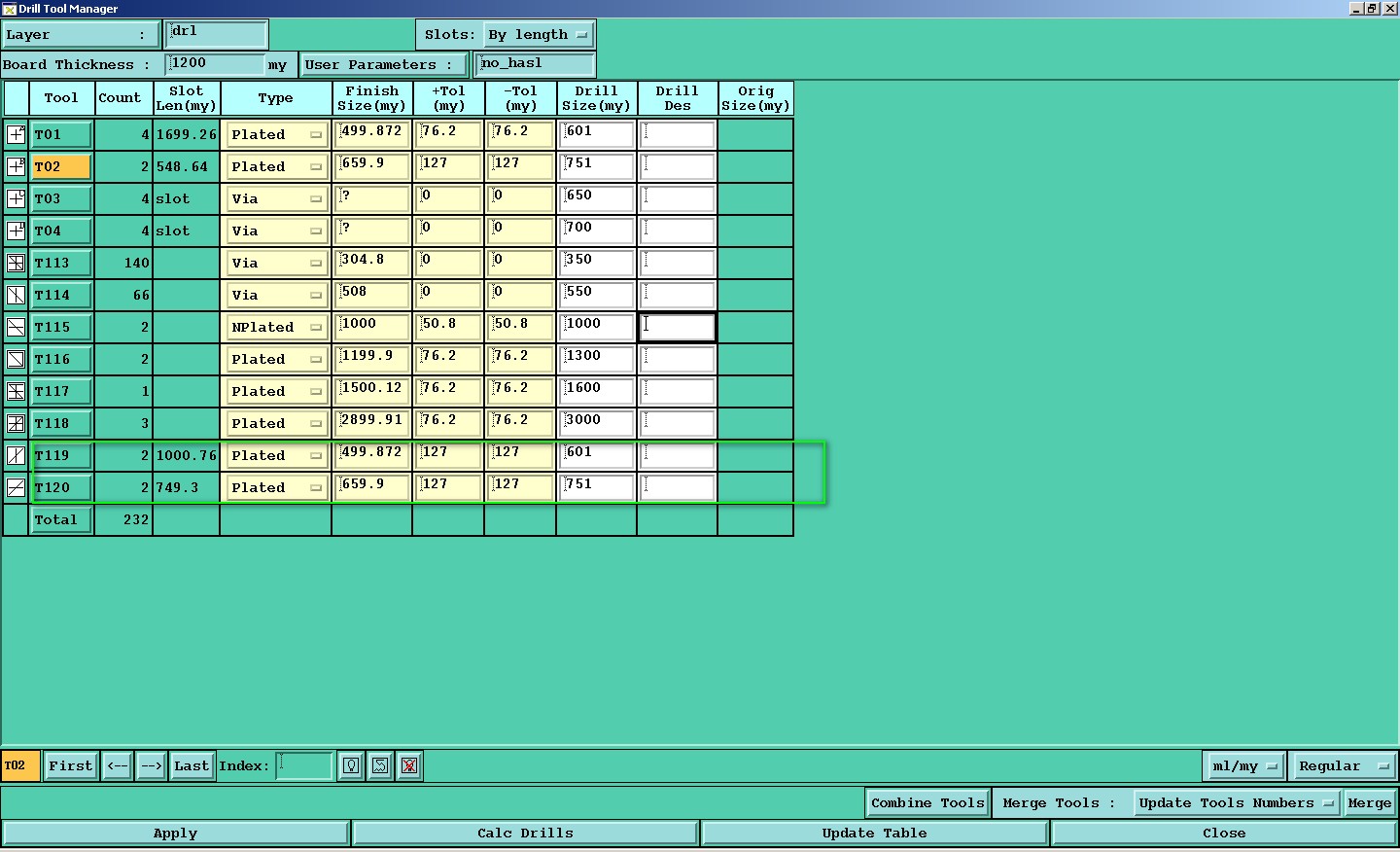Click the T02 row symbol icon
The width and height of the screenshot is (1400, 852).
click(x=16, y=166)
